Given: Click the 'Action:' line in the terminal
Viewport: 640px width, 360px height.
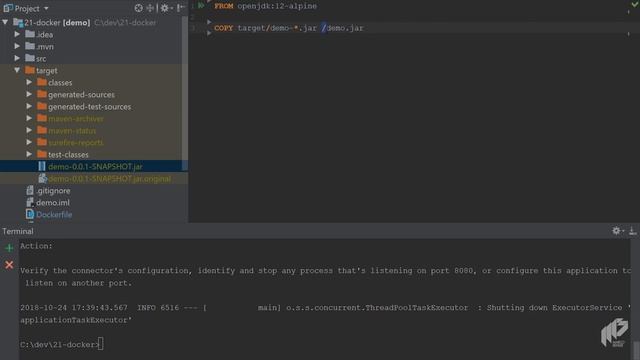Looking at the screenshot, I should pyautogui.click(x=36, y=246).
